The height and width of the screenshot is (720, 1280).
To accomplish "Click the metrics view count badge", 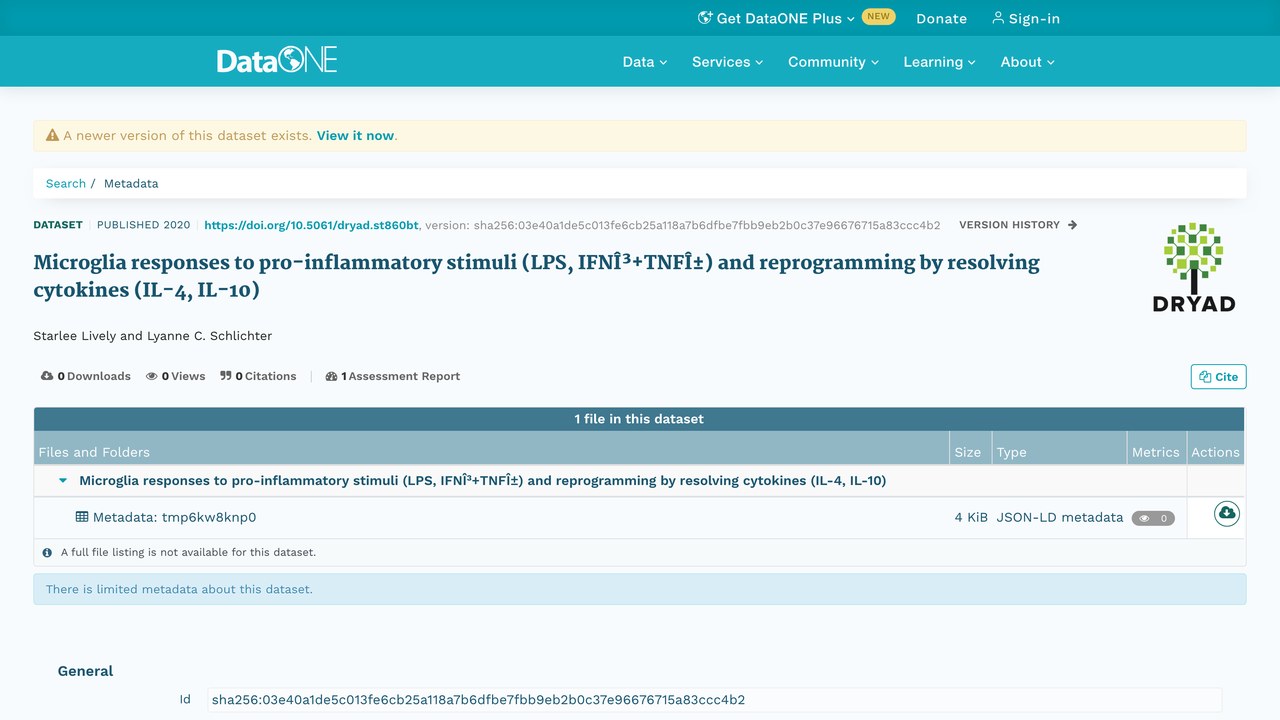I will pos(1153,518).
